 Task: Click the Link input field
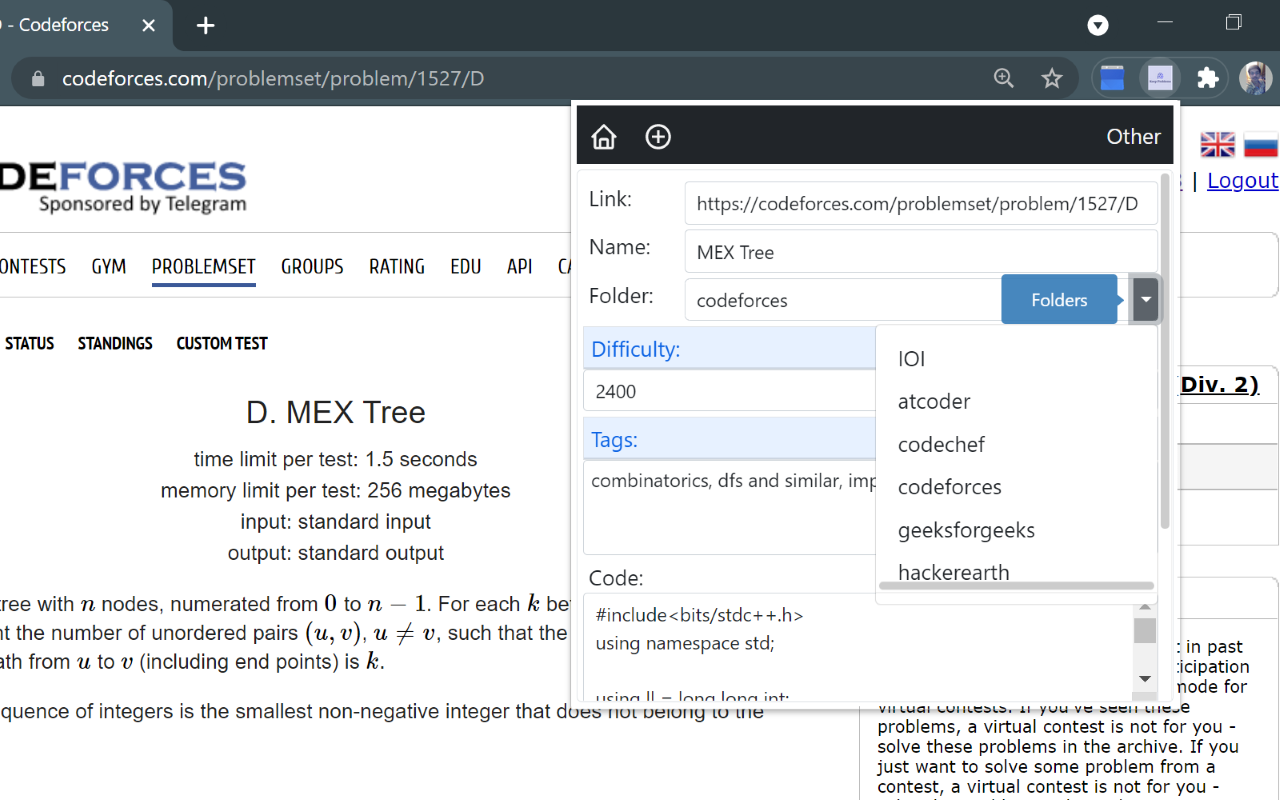point(921,204)
